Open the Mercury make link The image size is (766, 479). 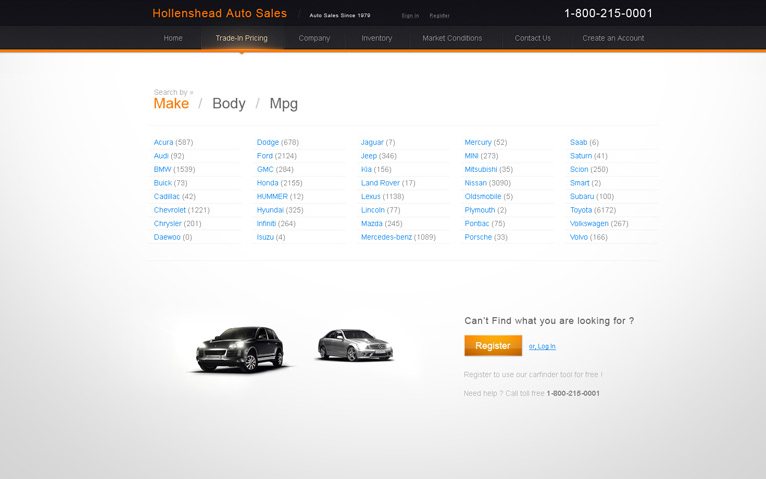pyautogui.click(x=478, y=142)
